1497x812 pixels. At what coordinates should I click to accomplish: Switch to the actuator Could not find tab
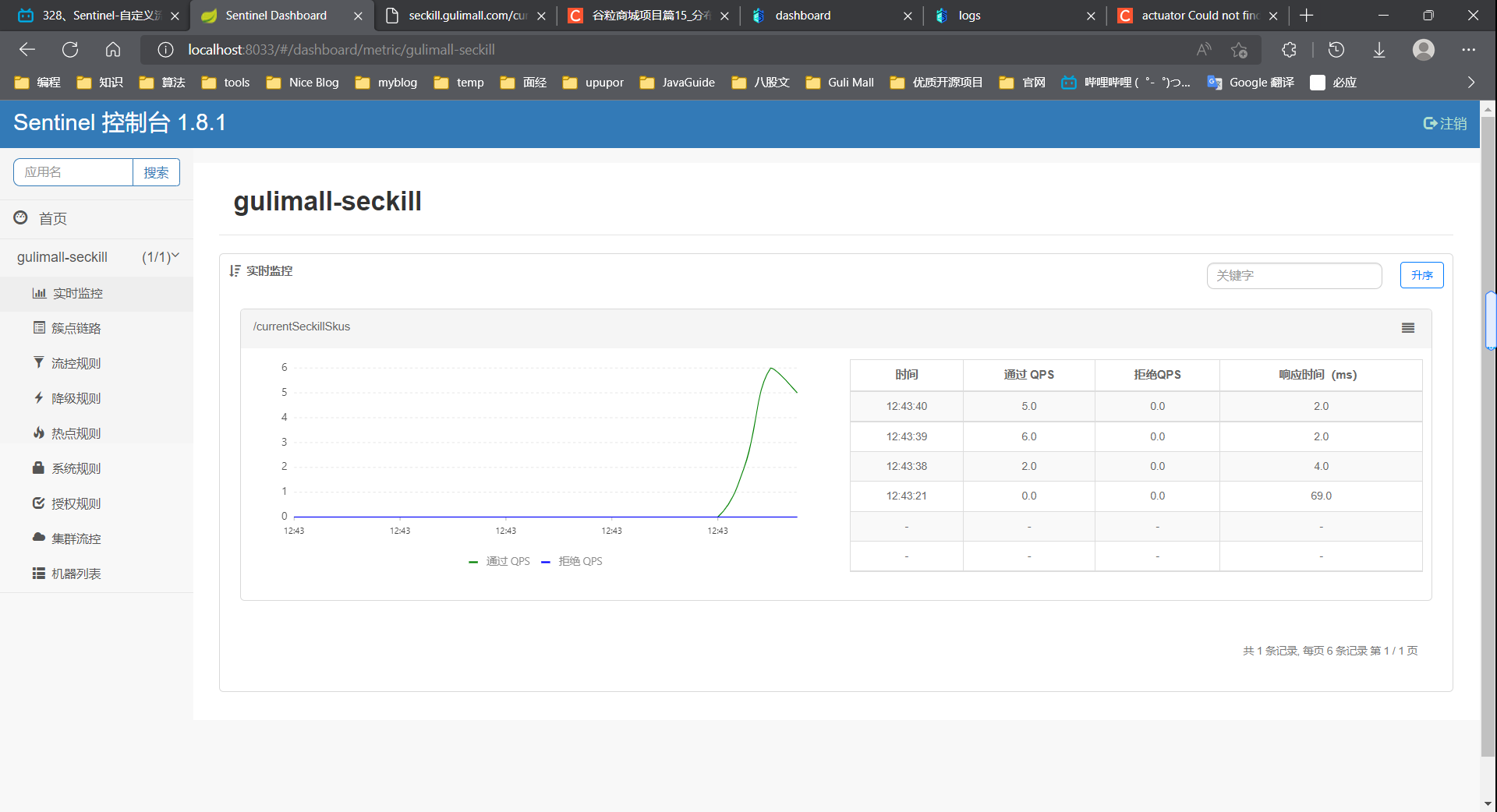[1199, 16]
